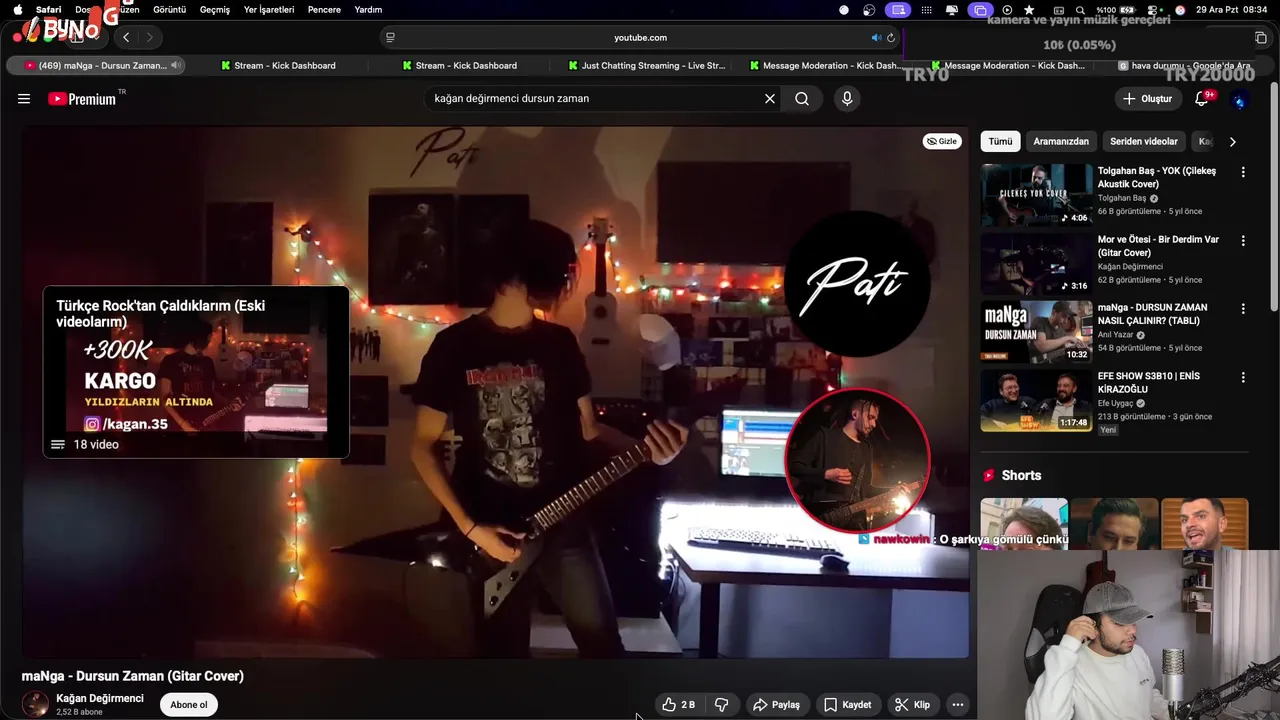Open options for Tolgahan Baş YOK video
The height and width of the screenshot is (720, 1280).
[x=1243, y=172]
